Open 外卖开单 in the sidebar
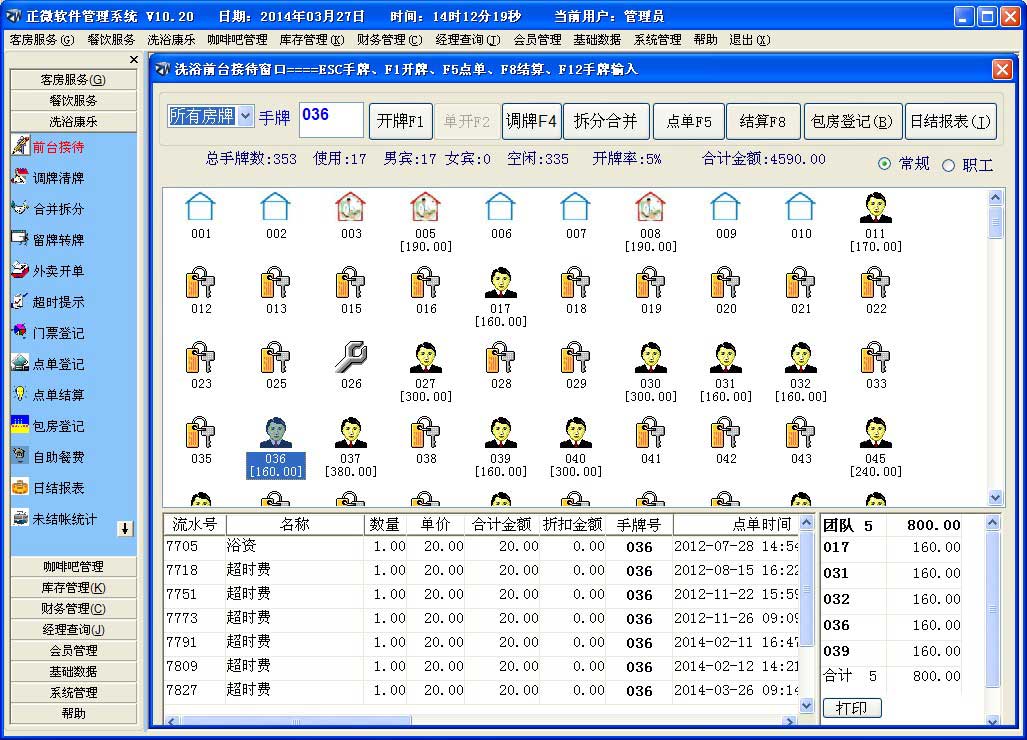Image resolution: width=1027 pixels, height=740 pixels. pos(21,270)
